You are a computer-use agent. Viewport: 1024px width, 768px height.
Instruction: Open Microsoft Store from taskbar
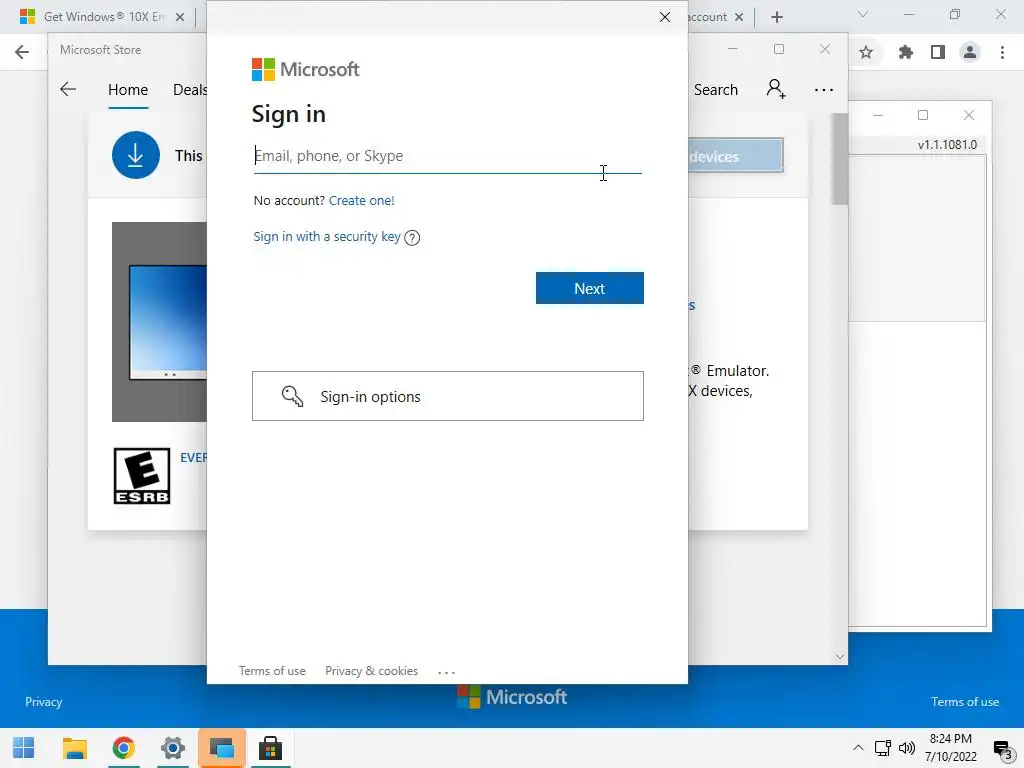(270, 748)
